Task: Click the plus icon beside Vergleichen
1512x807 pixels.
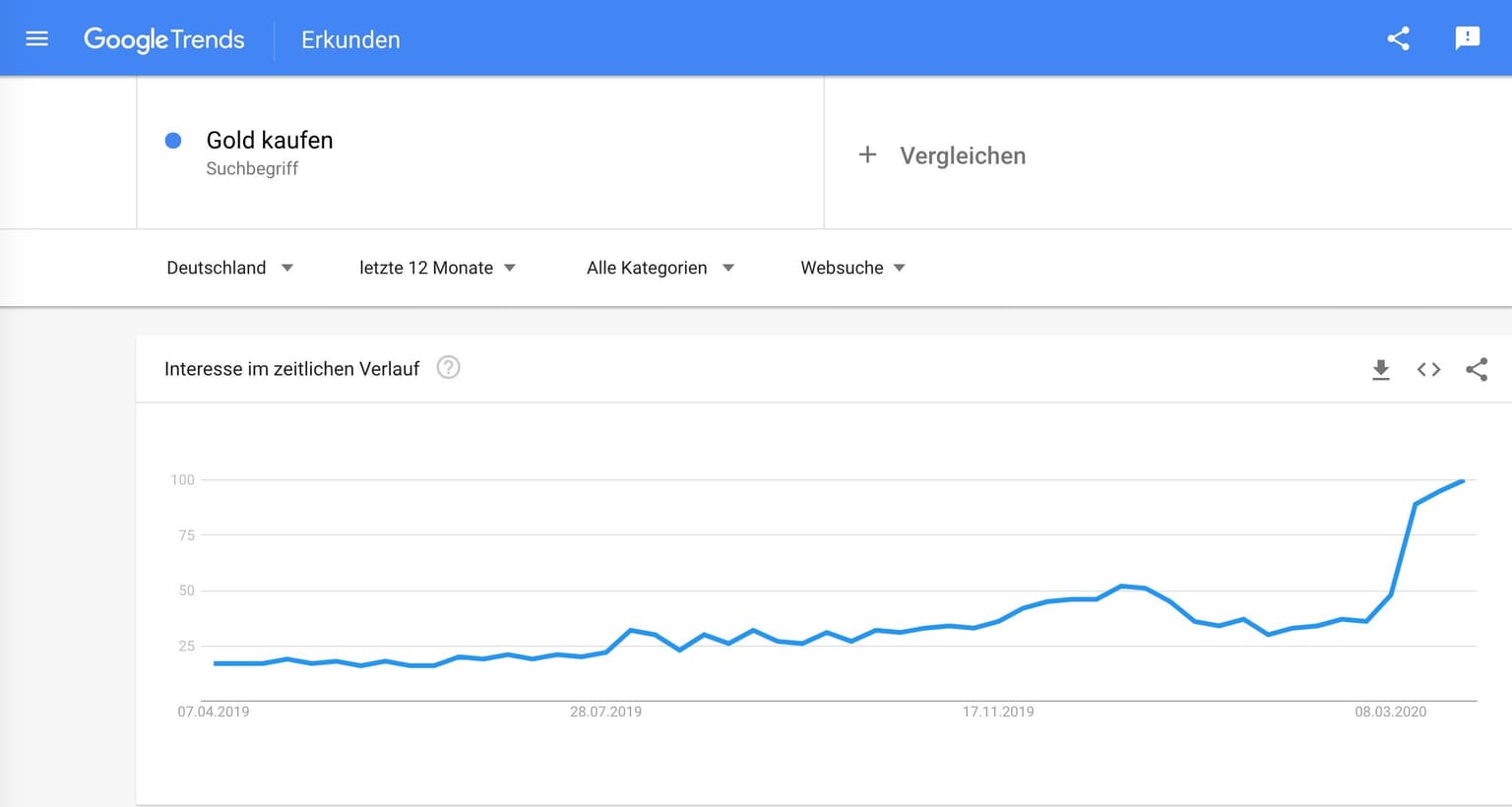Action: click(867, 155)
